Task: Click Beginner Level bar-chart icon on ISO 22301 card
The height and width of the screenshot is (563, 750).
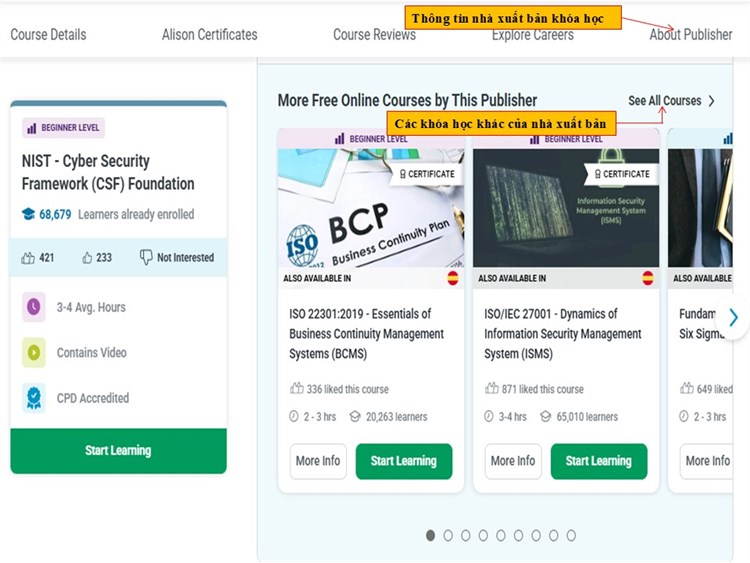Action: click(x=340, y=139)
